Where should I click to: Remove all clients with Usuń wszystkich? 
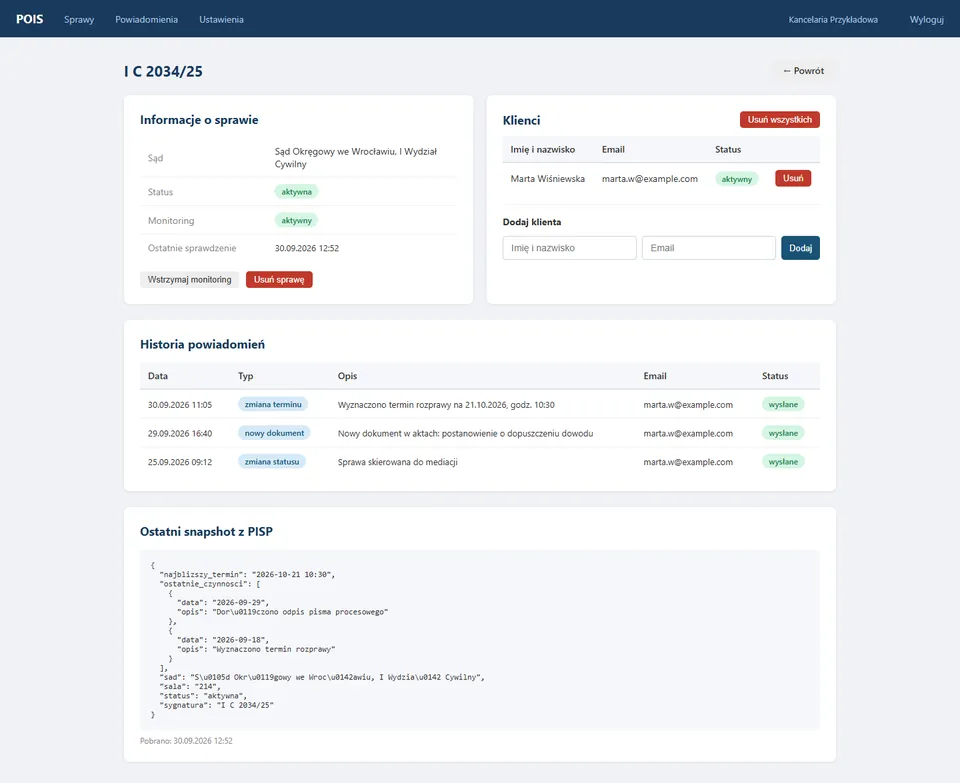[x=779, y=119]
